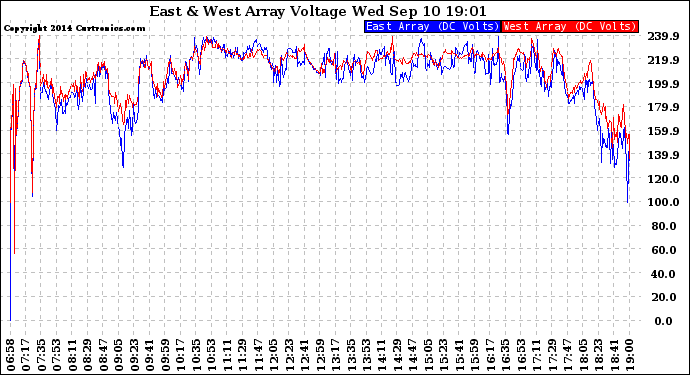Viewport: 690px width, 375px height.
Task: Click the 18:23 time axis label
Action: (x=598, y=355)
